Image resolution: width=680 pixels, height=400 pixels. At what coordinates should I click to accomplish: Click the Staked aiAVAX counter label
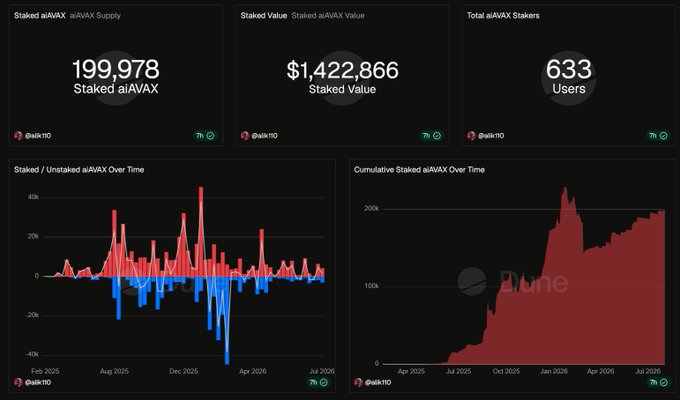tap(116, 89)
